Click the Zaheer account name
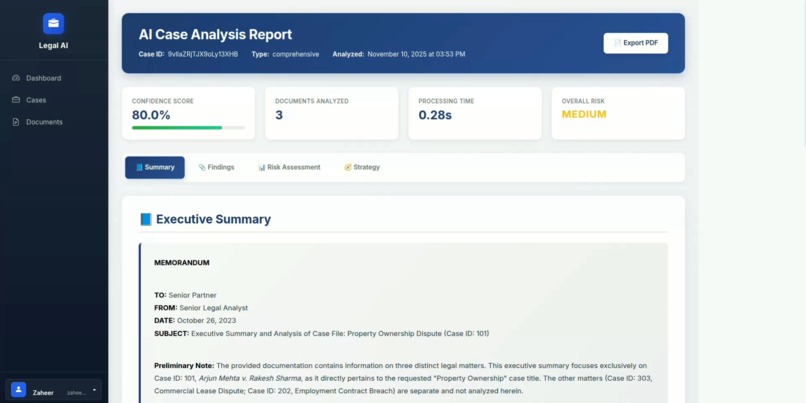The height and width of the screenshot is (403, 806). pos(43,393)
